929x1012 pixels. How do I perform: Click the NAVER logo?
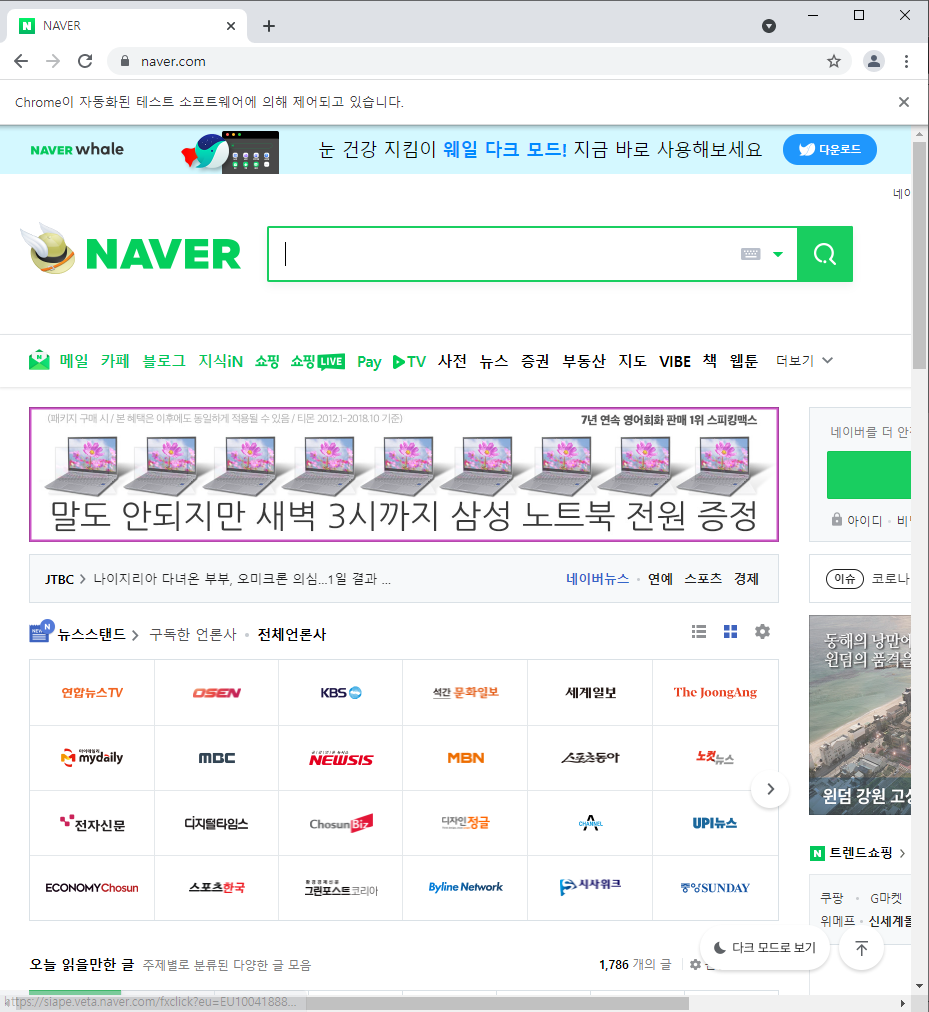point(163,254)
